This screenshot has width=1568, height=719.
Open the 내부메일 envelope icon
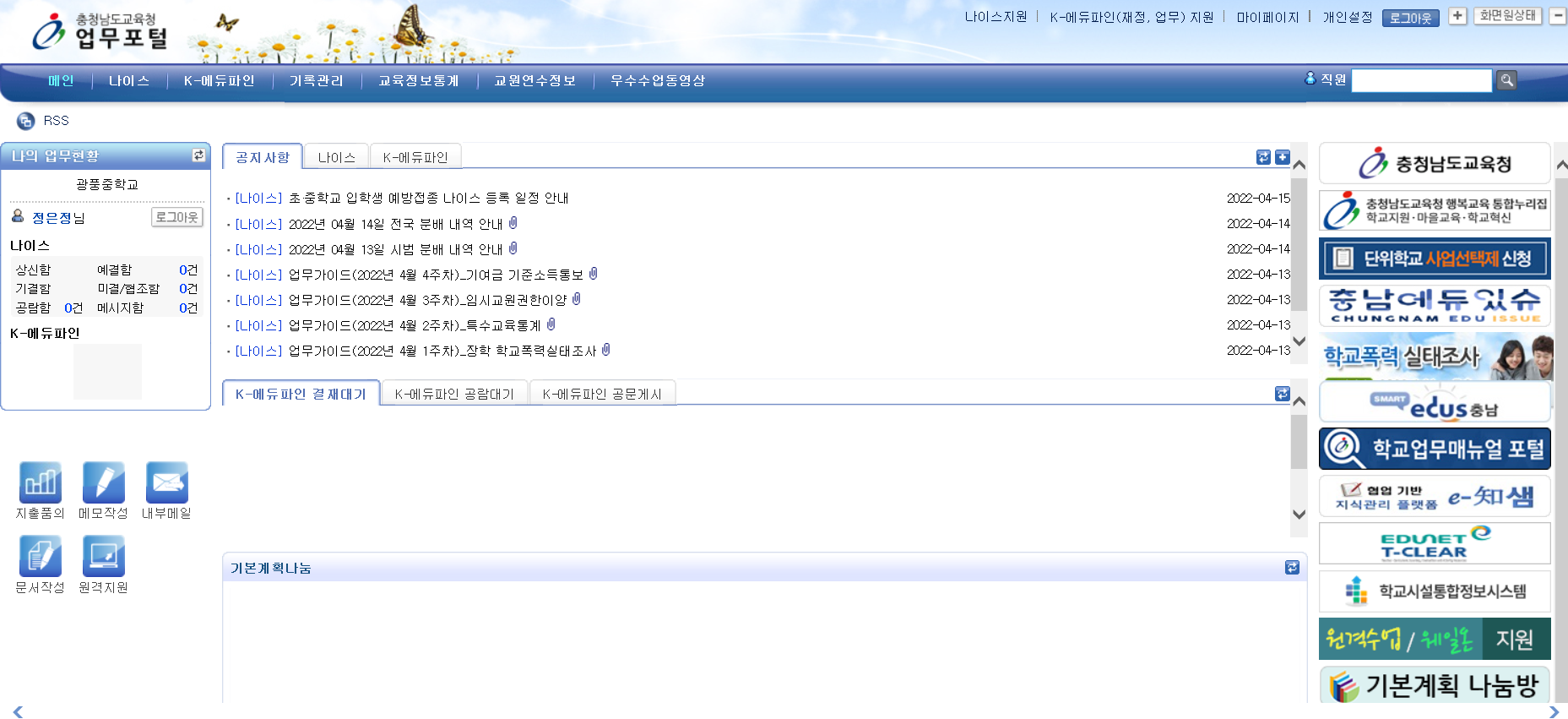(167, 482)
